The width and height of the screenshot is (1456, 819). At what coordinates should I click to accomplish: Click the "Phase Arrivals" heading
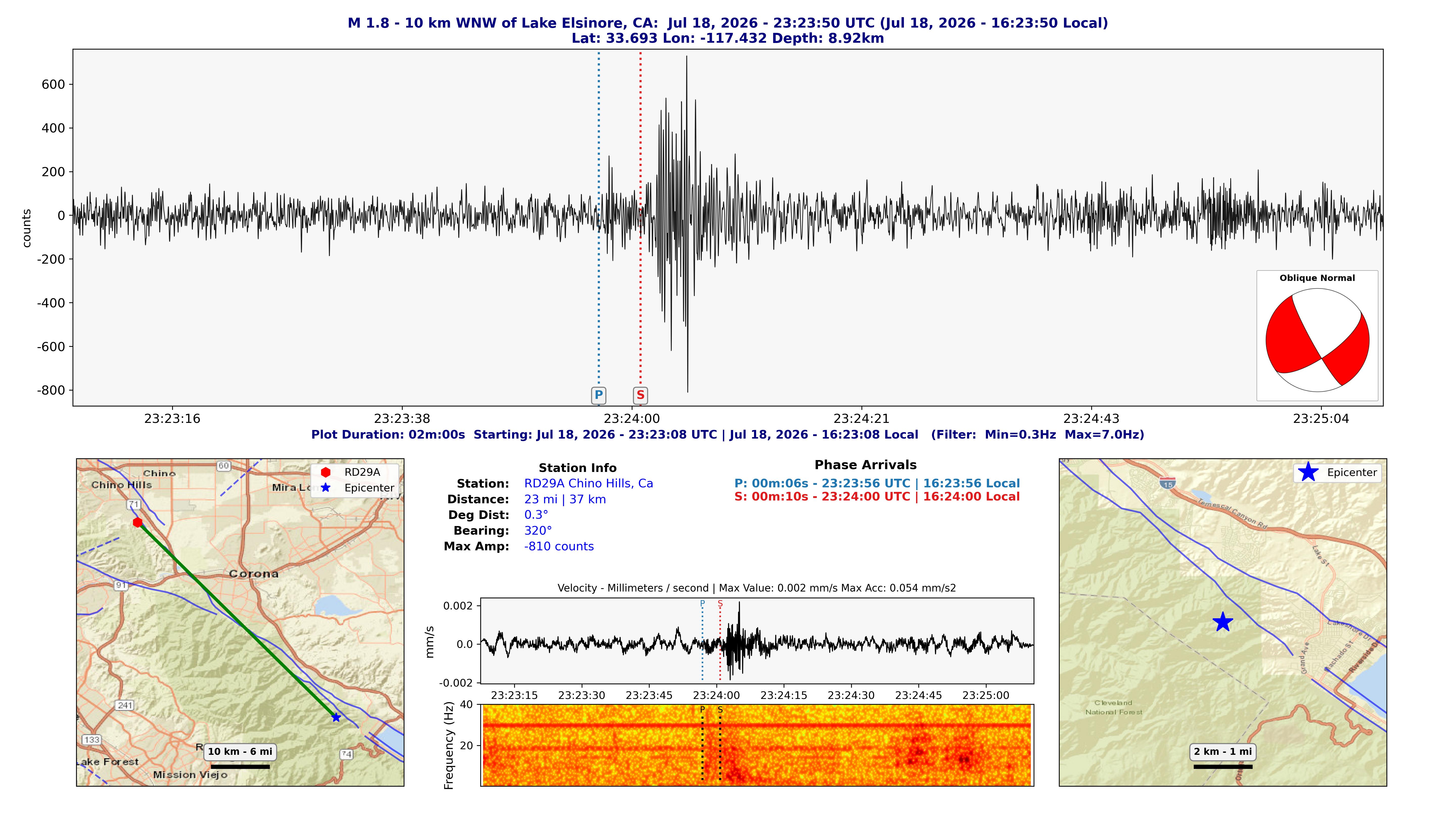tap(865, 465)
